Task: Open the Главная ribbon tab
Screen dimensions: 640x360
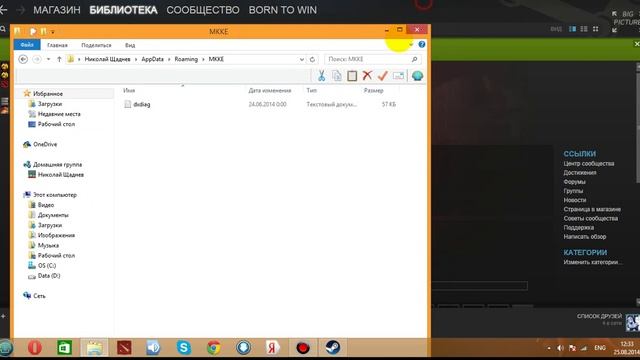Action: click(x=57, y=45)
